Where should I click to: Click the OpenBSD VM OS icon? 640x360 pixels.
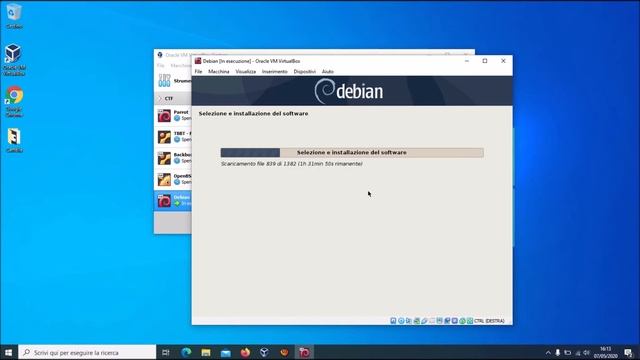[x=164, y=180]
